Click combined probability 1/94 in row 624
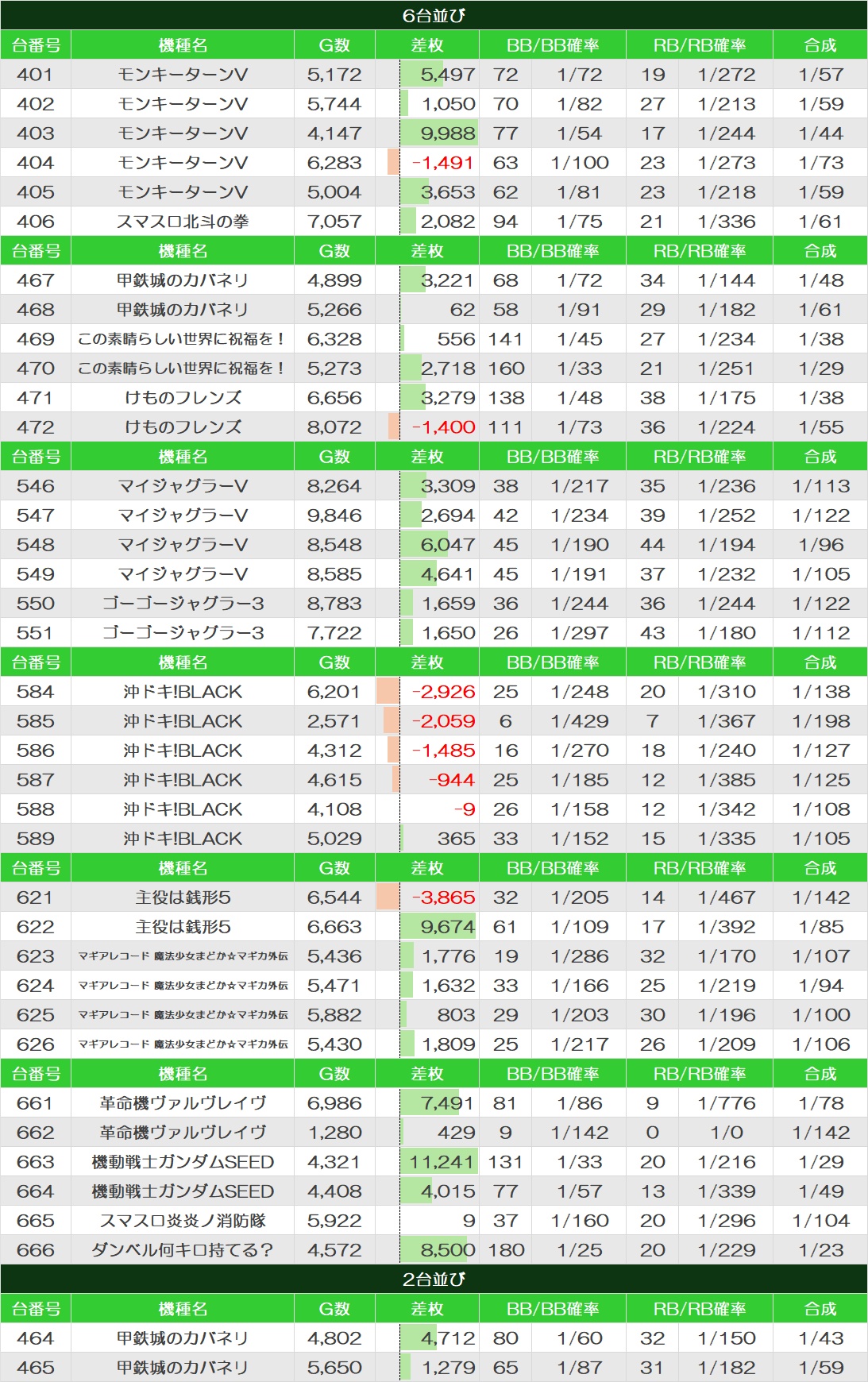 pyautogui.click(x=820, y=986)
